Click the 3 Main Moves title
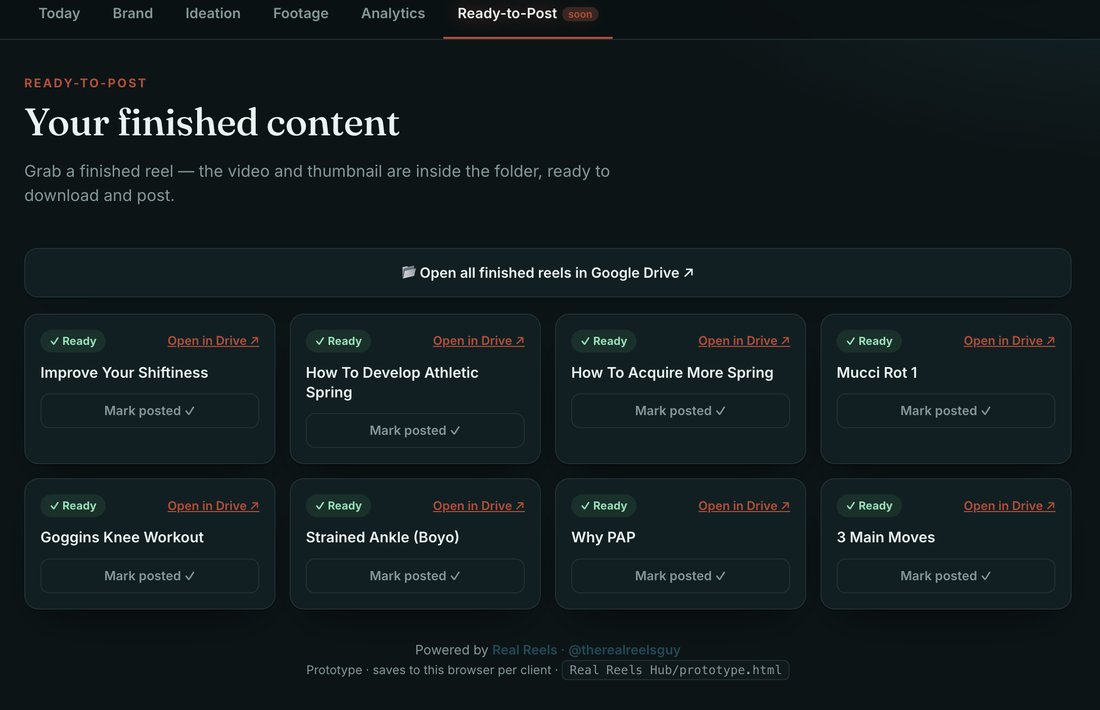The height and width of the screenshot is (710, 1100). [886, 537]
